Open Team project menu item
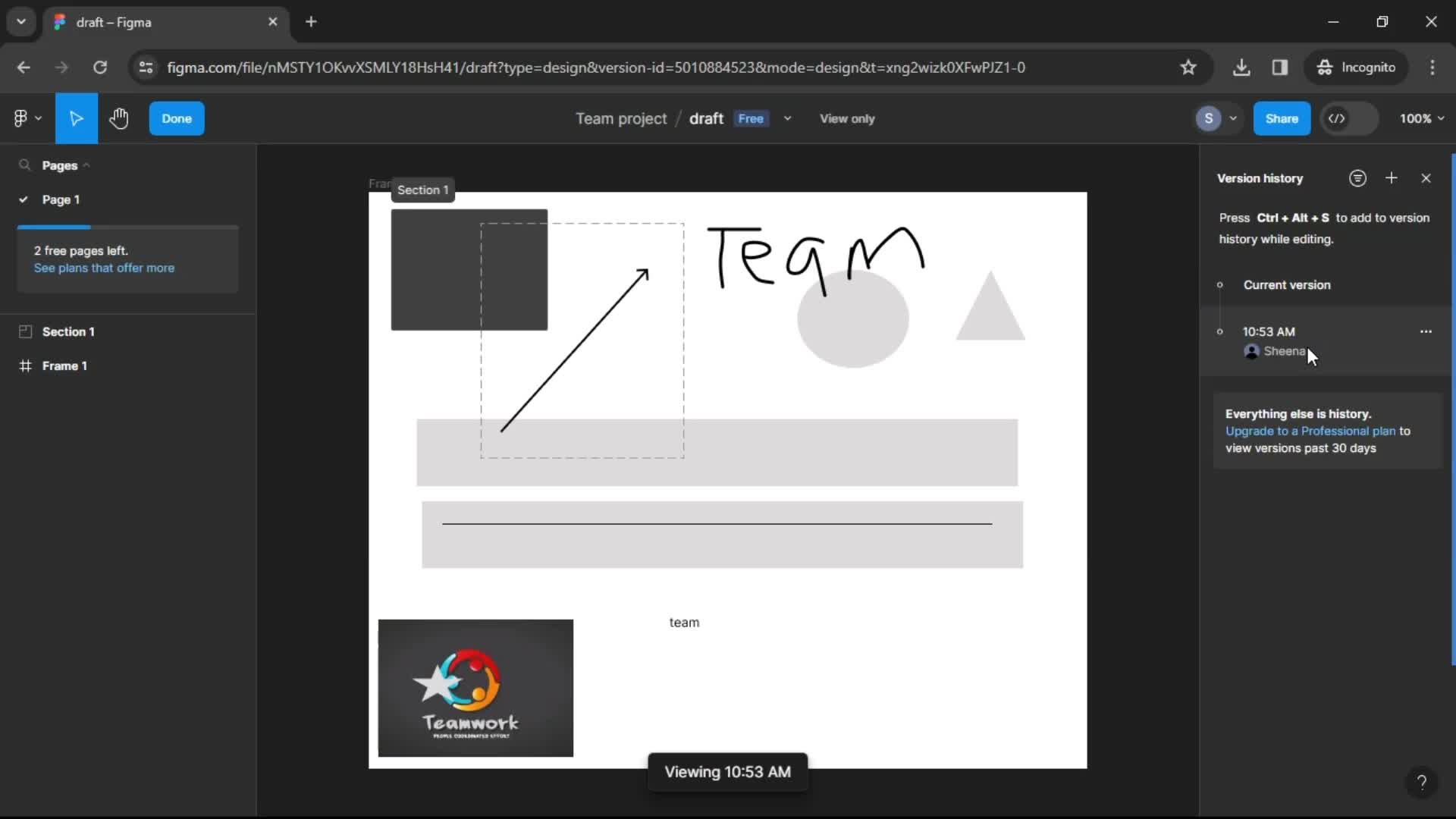This screenshot has height=819, width=1456. (622, 118)
